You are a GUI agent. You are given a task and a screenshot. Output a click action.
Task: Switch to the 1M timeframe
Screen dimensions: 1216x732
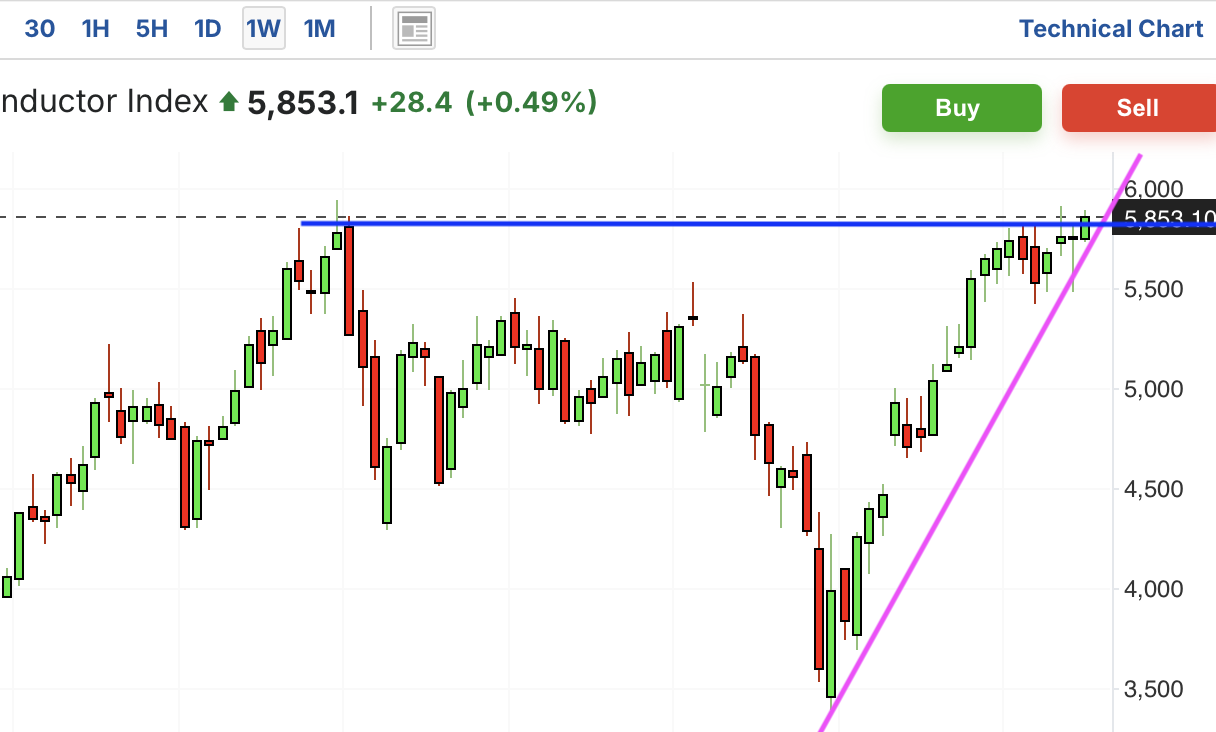(319, 29)
